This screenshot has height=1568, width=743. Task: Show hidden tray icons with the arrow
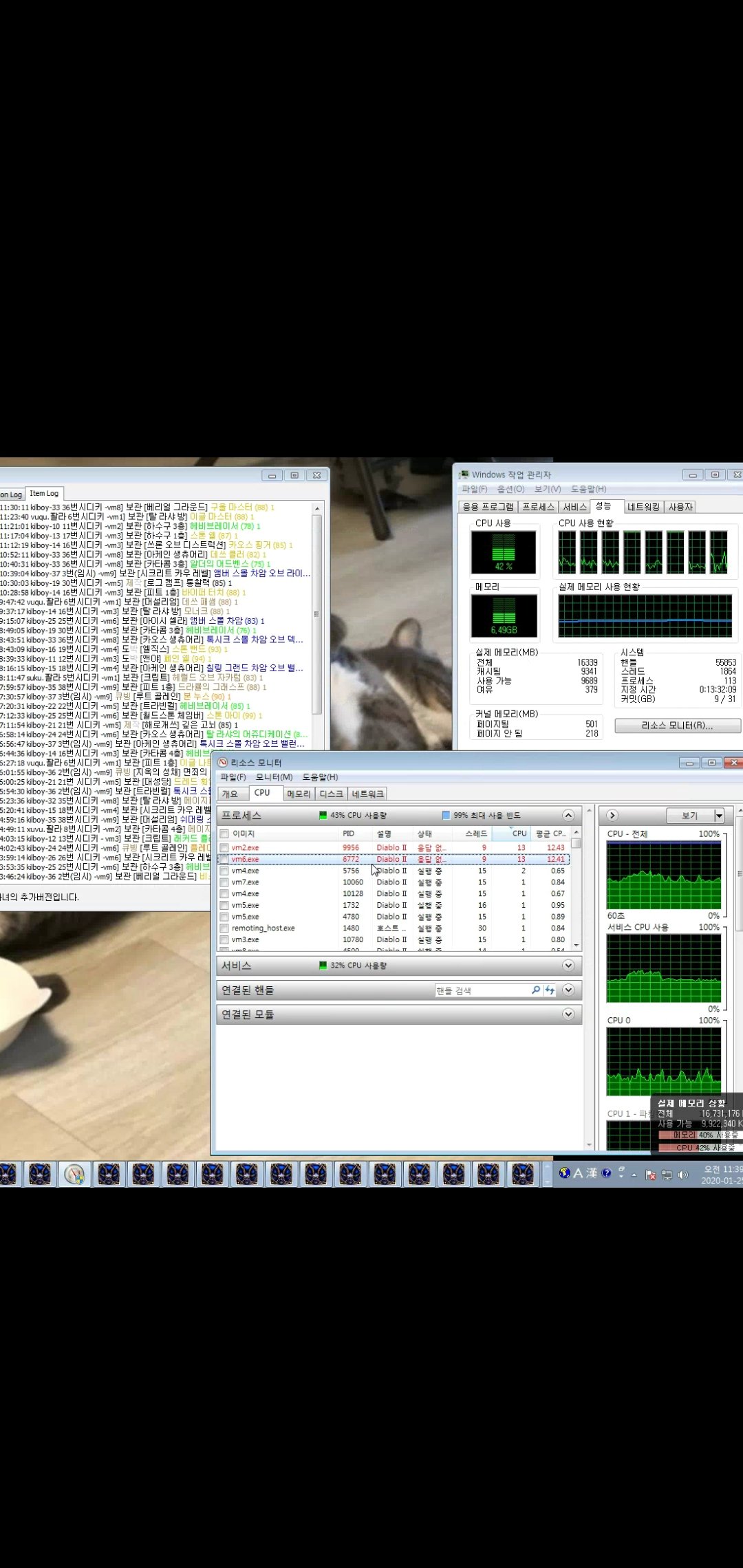point(634,1175)
